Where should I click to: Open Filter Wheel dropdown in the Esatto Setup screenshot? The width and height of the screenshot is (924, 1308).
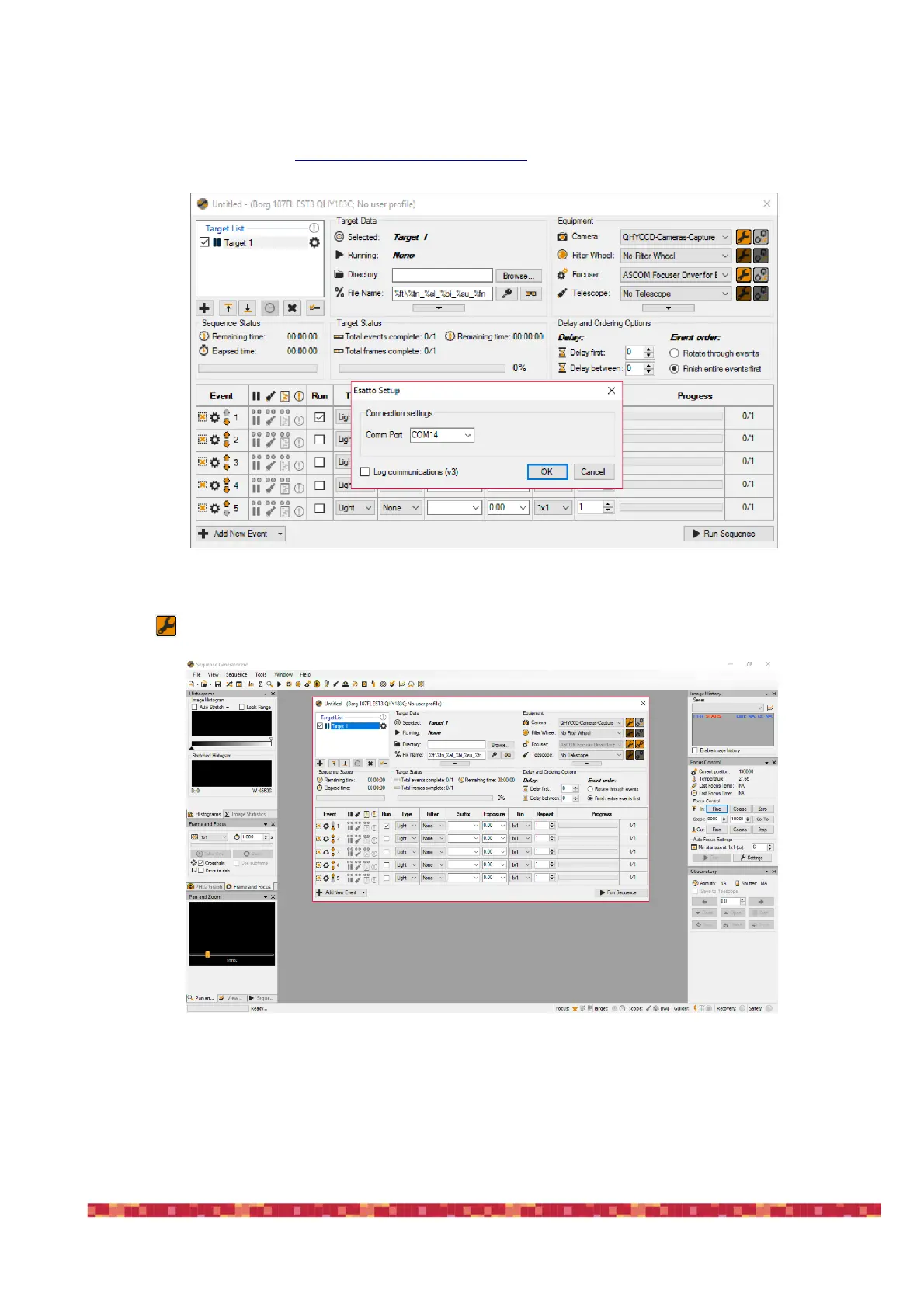(x=676, y=256)
